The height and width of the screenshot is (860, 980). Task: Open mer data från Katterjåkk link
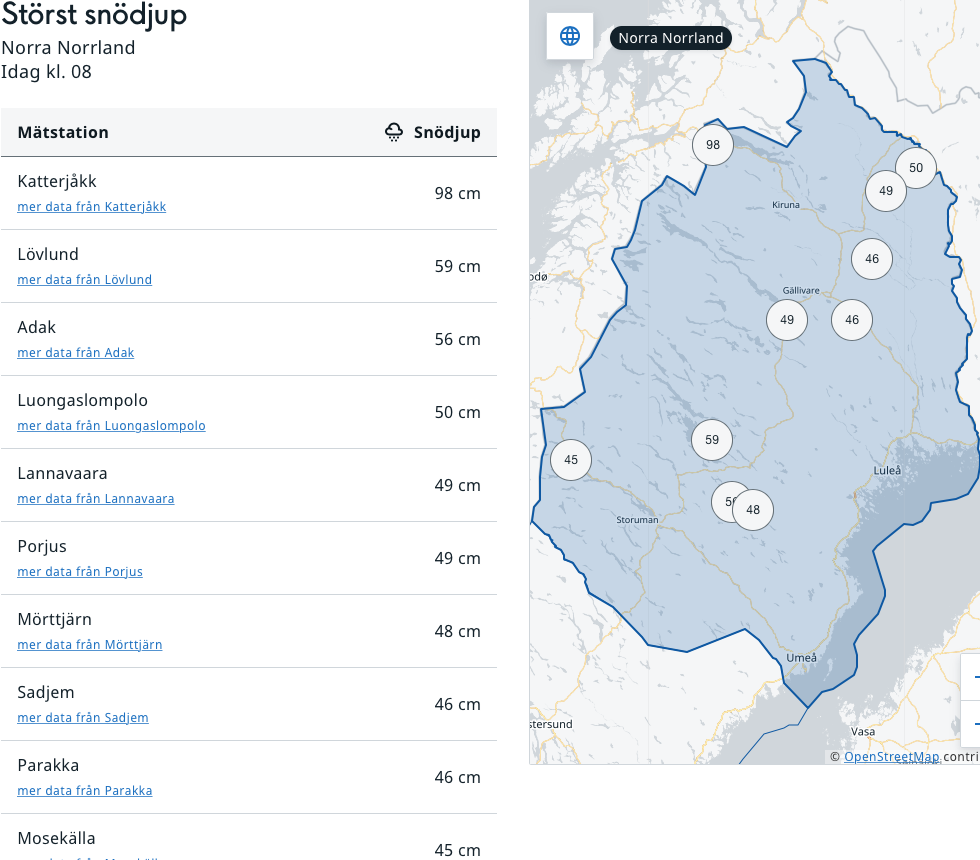click(92, 207)
